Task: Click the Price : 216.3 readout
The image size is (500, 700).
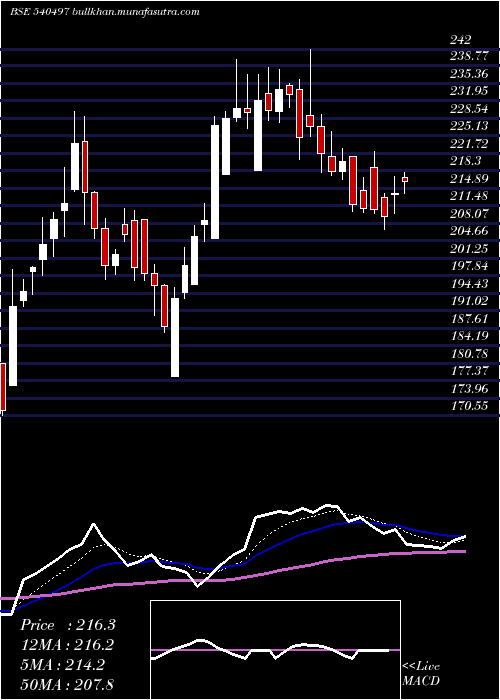Action: click(x=68, y=625)
